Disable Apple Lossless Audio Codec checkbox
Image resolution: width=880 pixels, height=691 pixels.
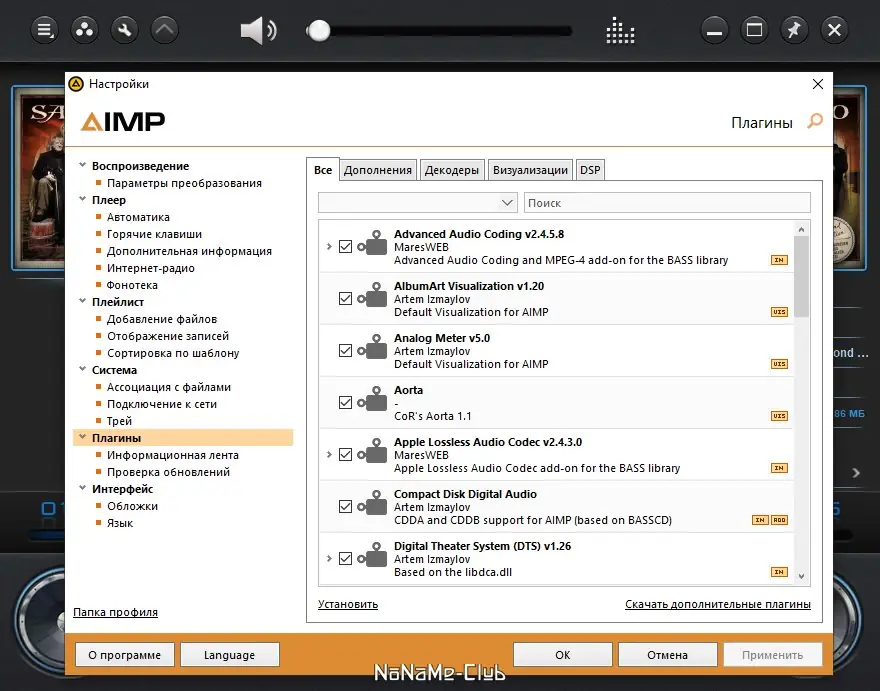pos(345,454)
